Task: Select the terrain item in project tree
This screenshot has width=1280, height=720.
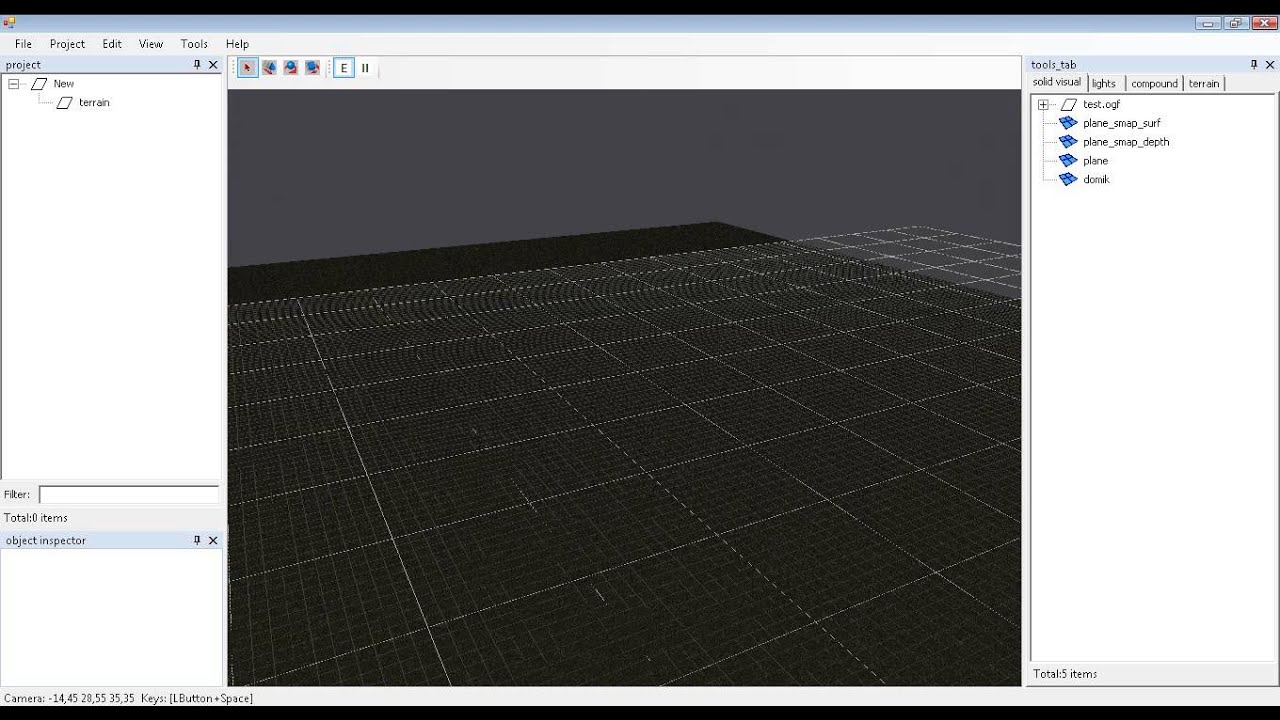Action: tap(94, 103)
